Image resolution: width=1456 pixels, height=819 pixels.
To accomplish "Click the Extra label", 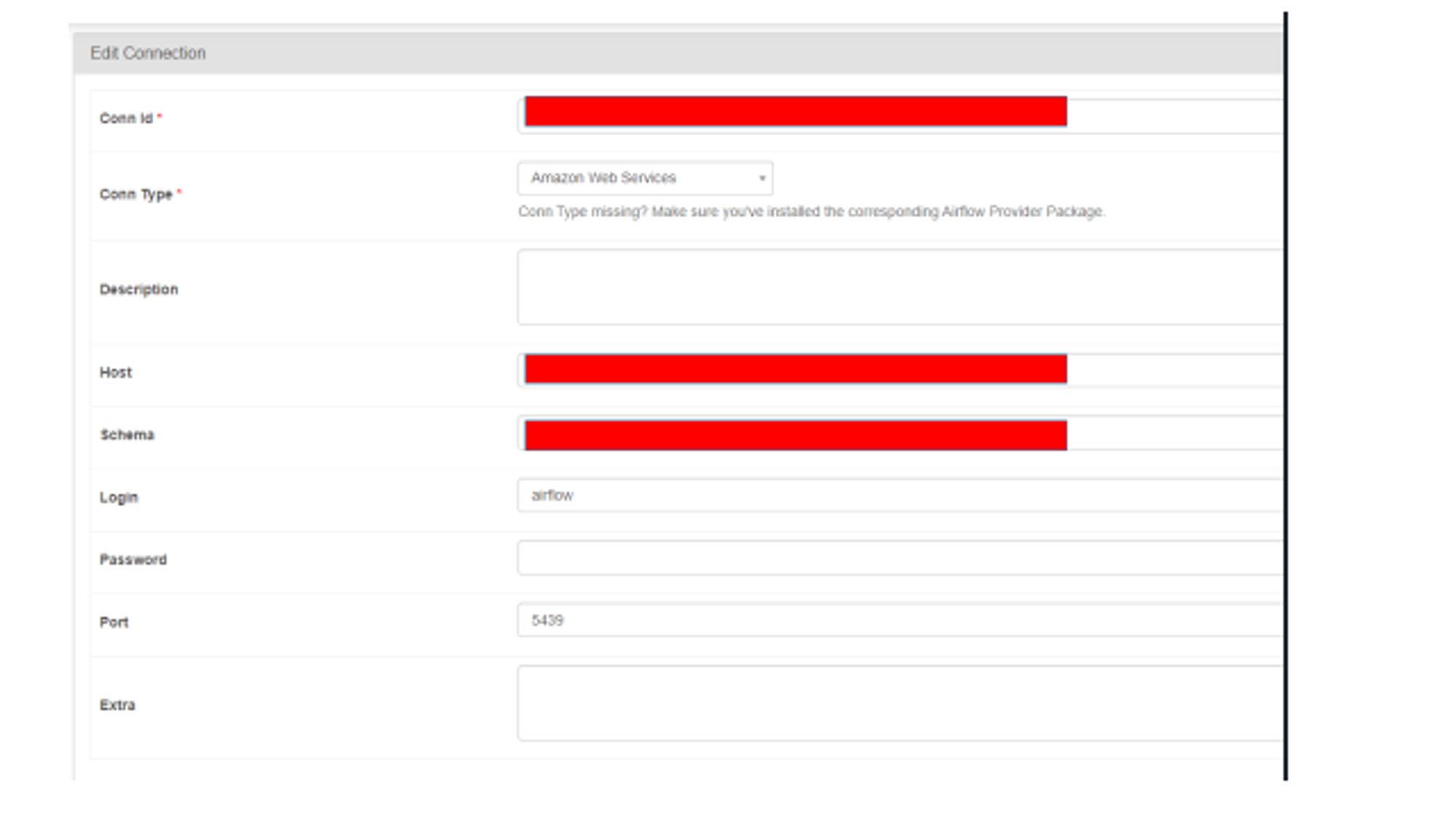I will (x=117, y=705).
